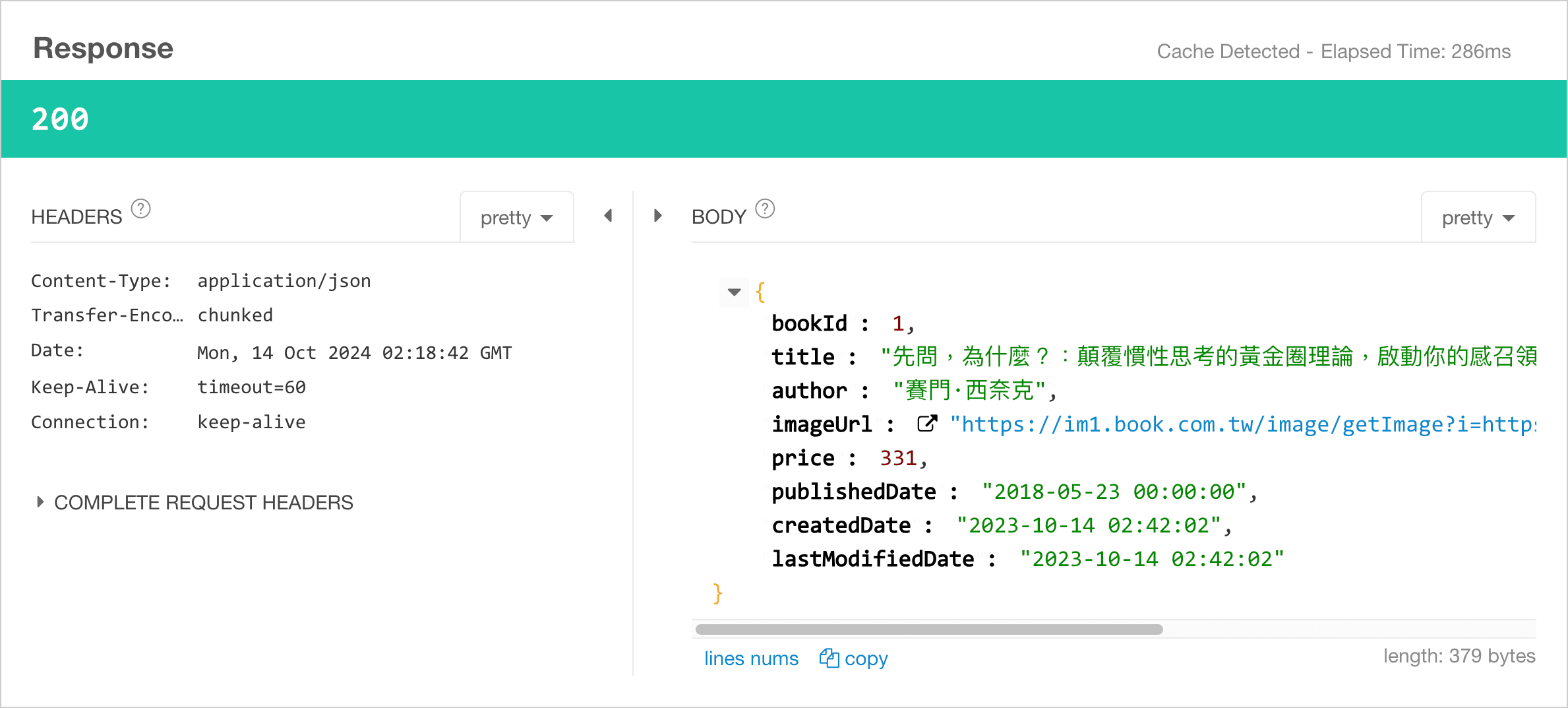Select the Keep-Alive header name
The width and height of the screenshot is (1568, 708).
coord(90,387)
